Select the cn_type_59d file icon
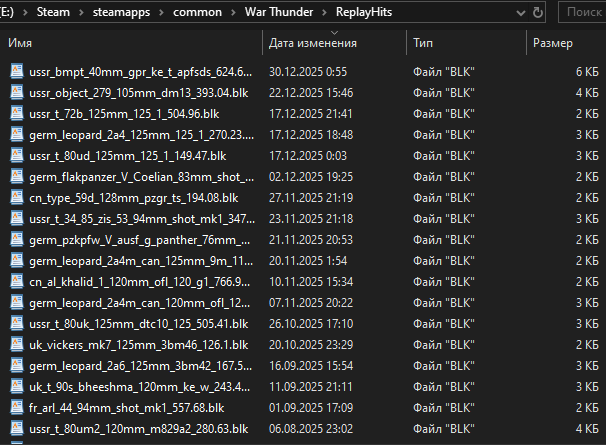606x445 pixels. pos(17,197)
